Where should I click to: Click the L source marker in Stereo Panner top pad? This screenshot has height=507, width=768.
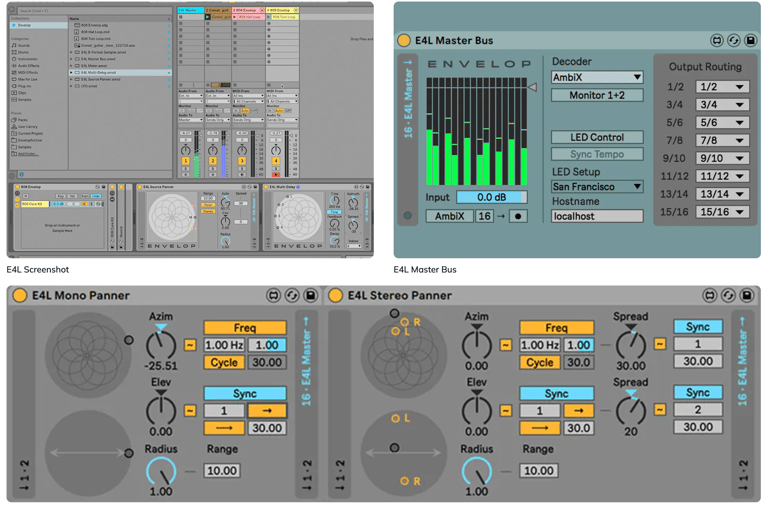397,332
